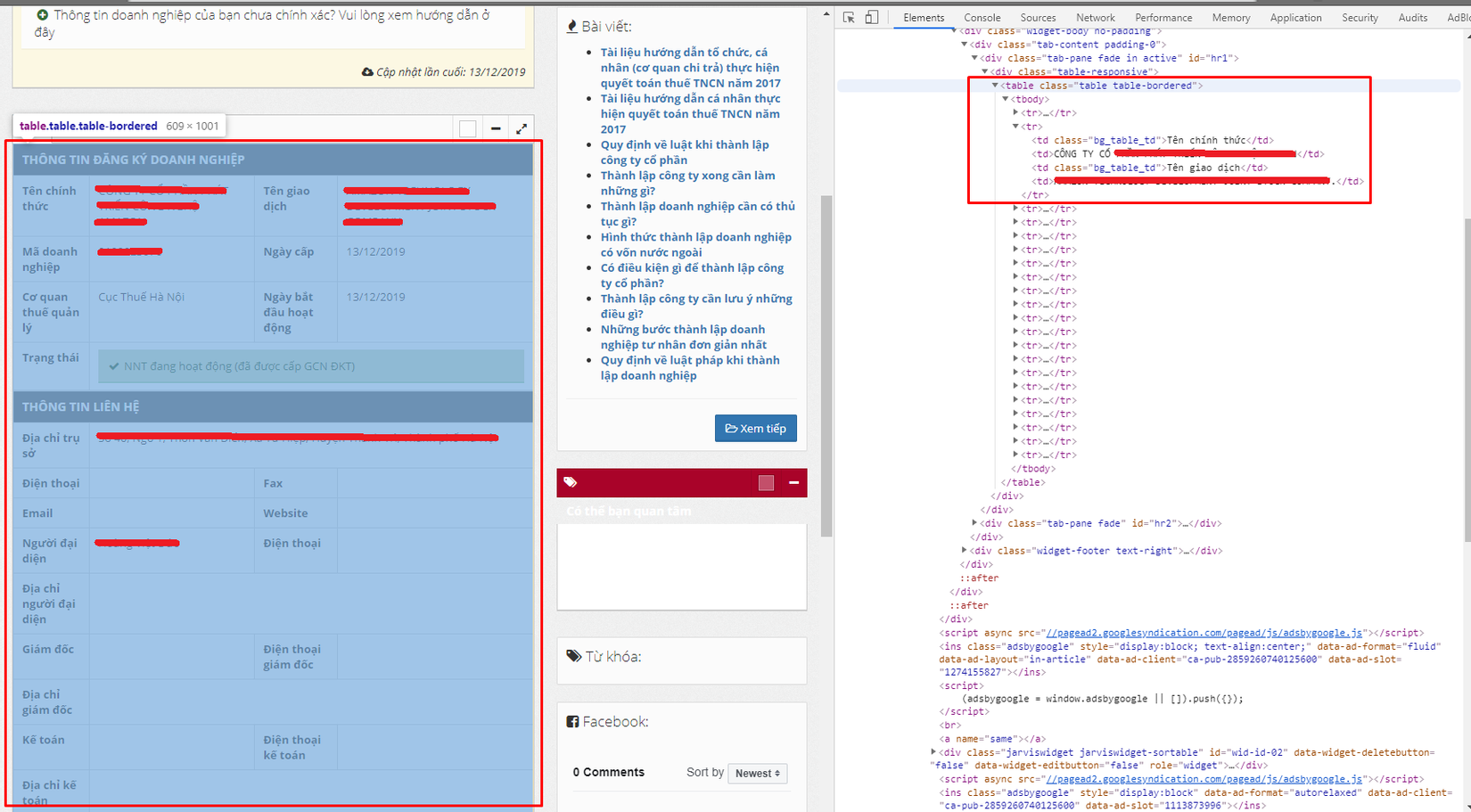1471x812 pixels.
Task: Open the Console tab in DevTools
Action: tap(982, 18)
